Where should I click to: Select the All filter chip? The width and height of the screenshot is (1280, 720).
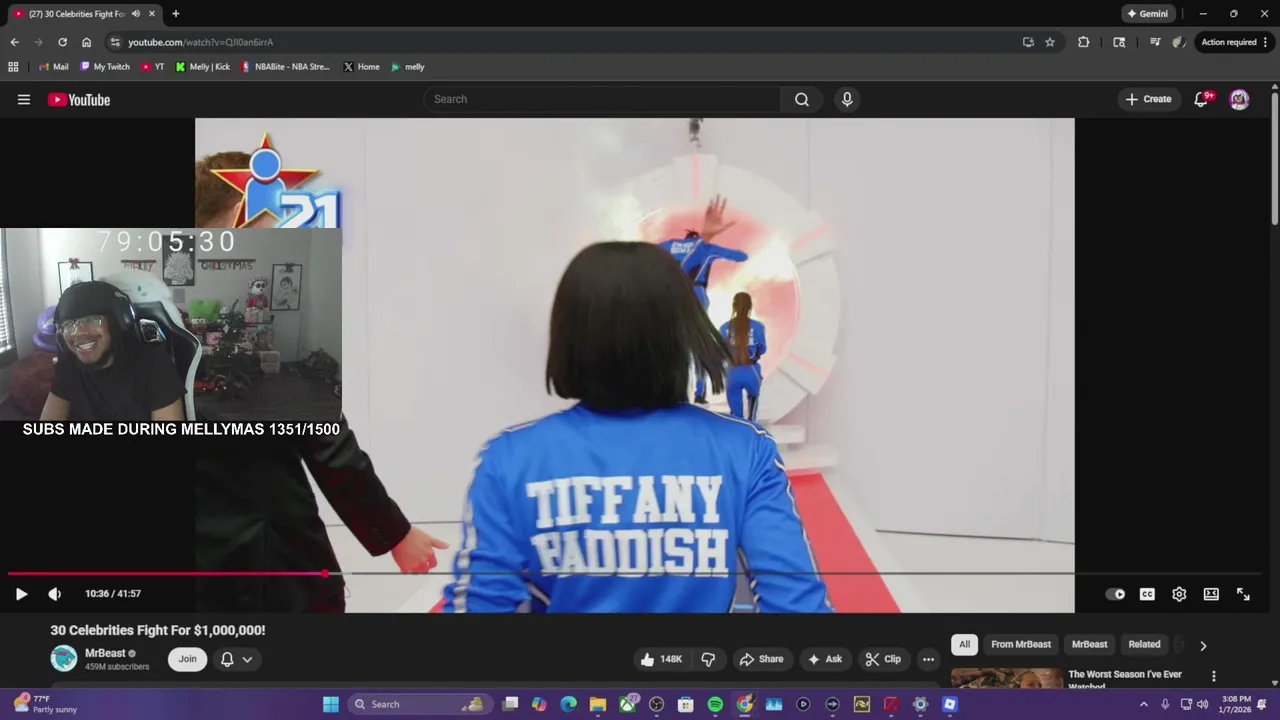point(964,645)
